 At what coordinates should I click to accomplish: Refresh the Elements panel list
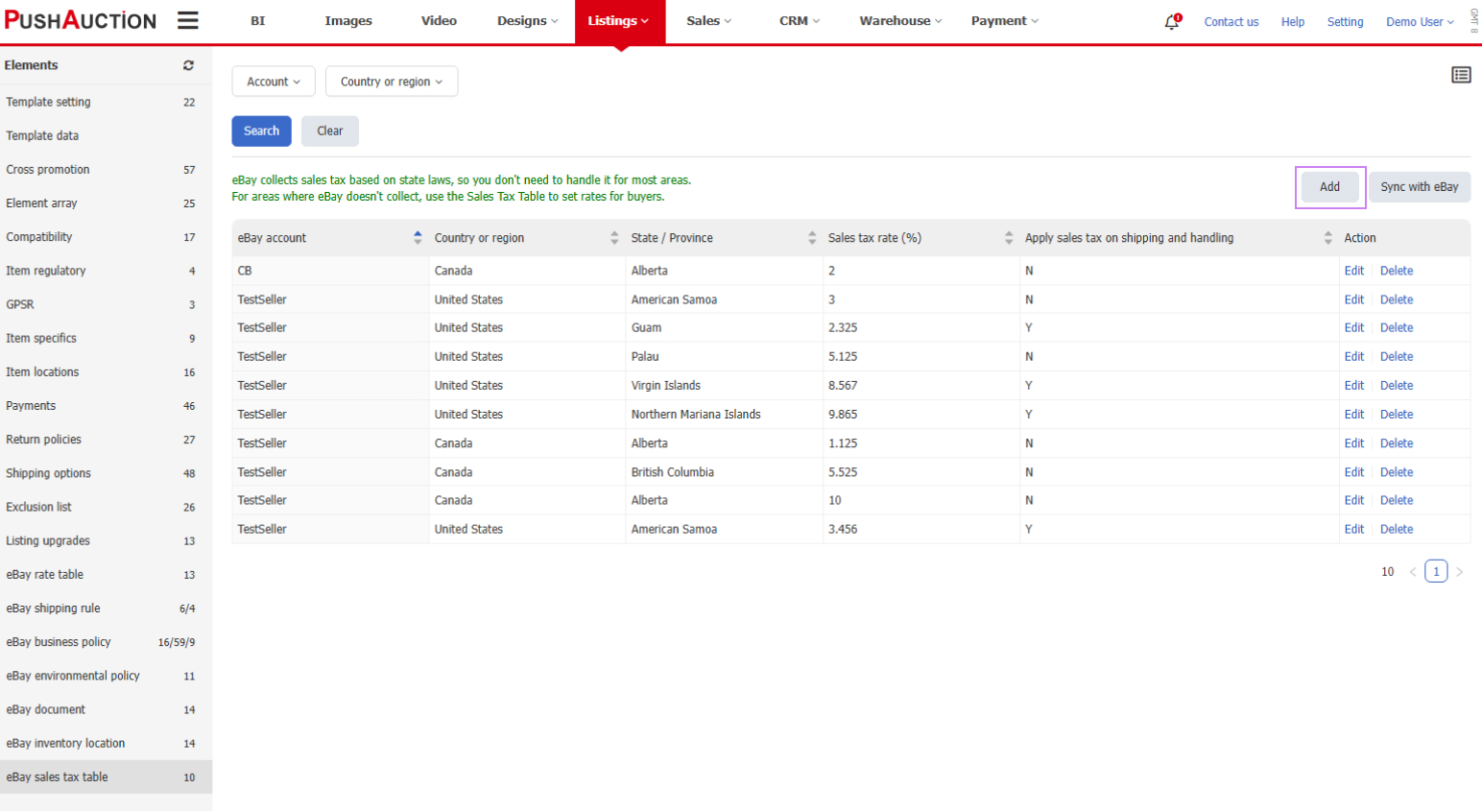(x=188, y=65)
